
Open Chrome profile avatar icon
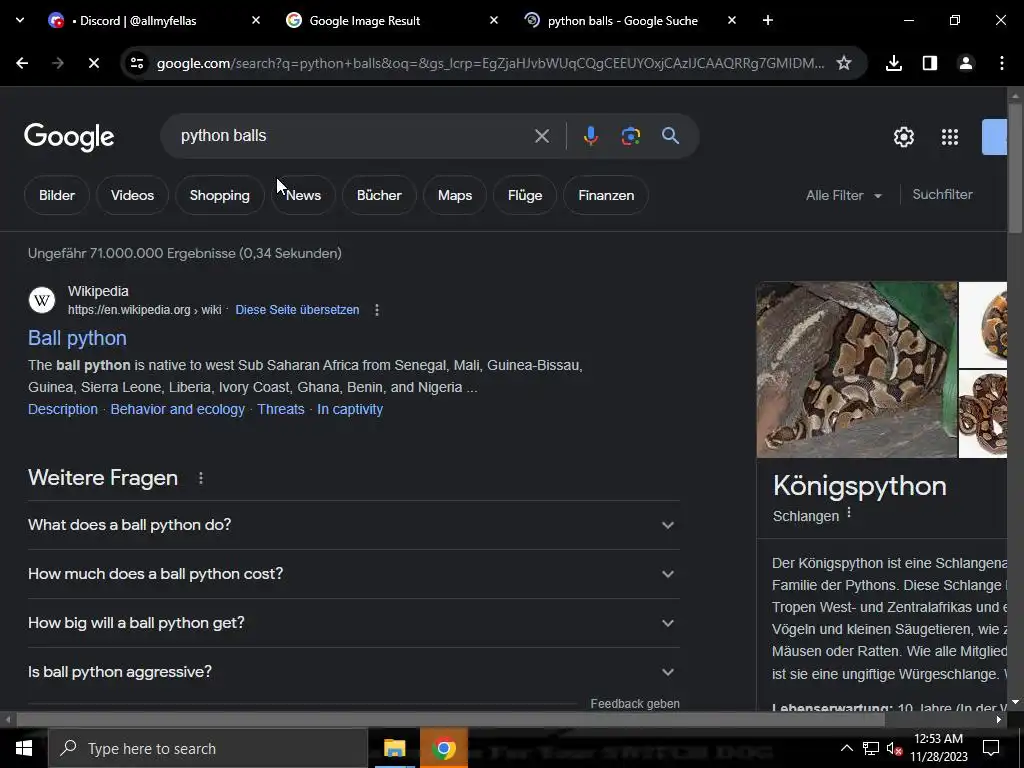[966, 63]
